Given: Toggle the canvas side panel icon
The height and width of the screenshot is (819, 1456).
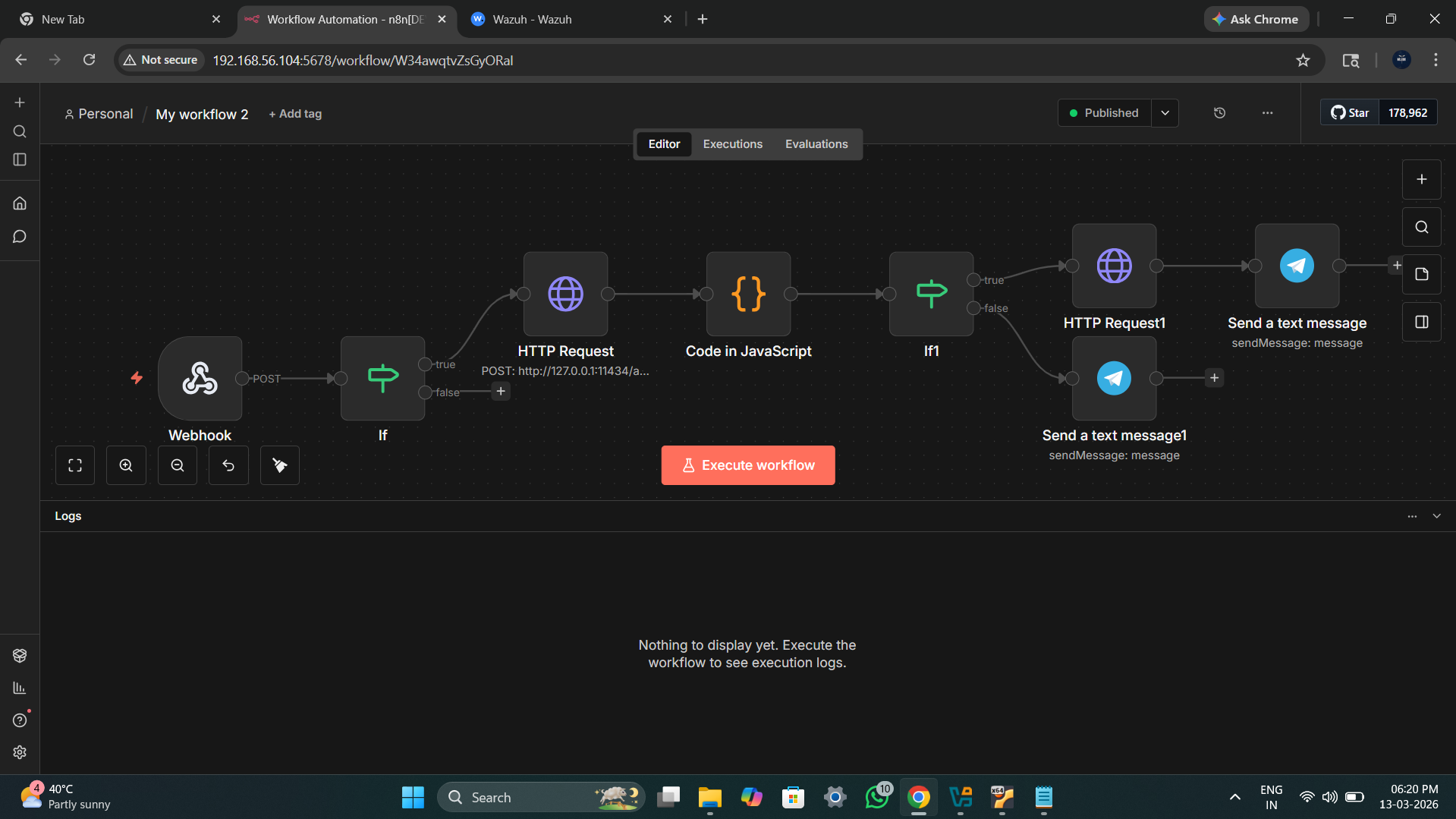Looking at the screenshot, I should 1422,322.
